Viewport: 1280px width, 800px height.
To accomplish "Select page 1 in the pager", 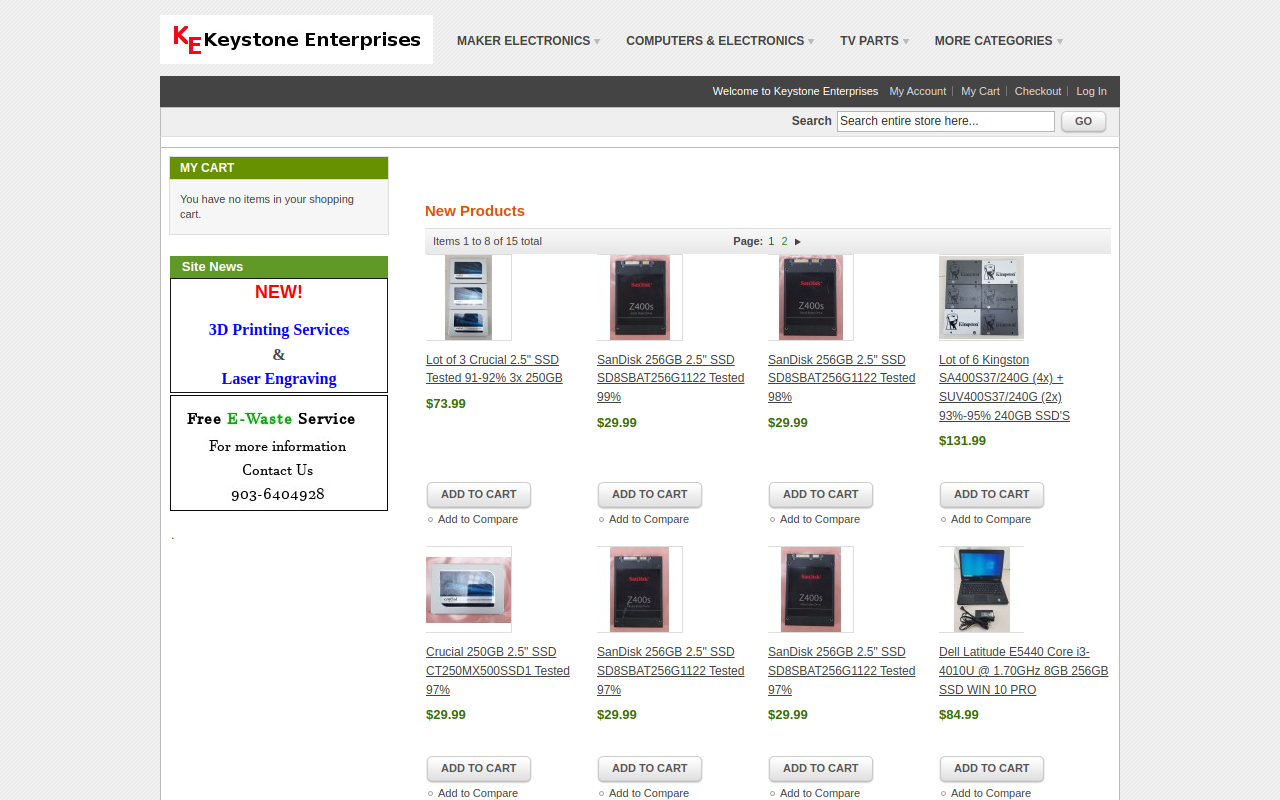I will pyautogui.click(x=771, y=241).
